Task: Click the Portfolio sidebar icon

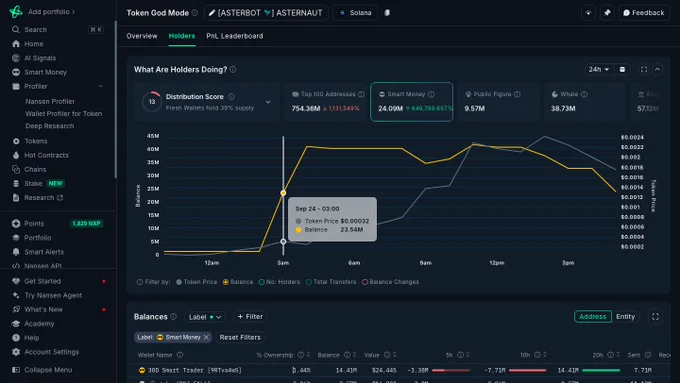Action: 16,238
